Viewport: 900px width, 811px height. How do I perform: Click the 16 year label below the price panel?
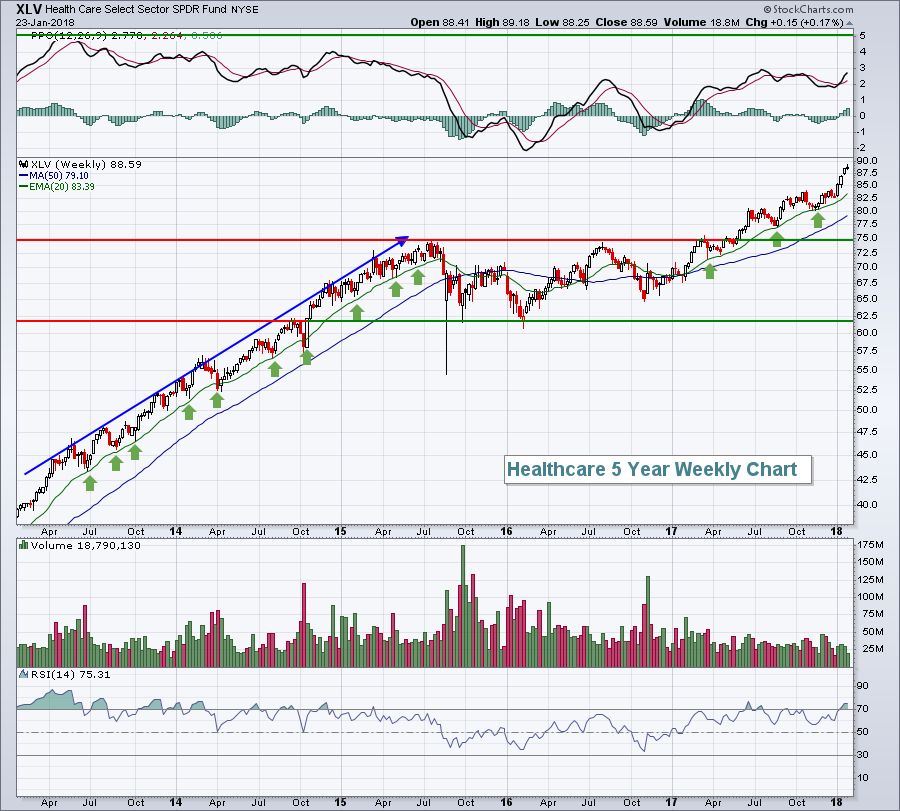point(506,531)
